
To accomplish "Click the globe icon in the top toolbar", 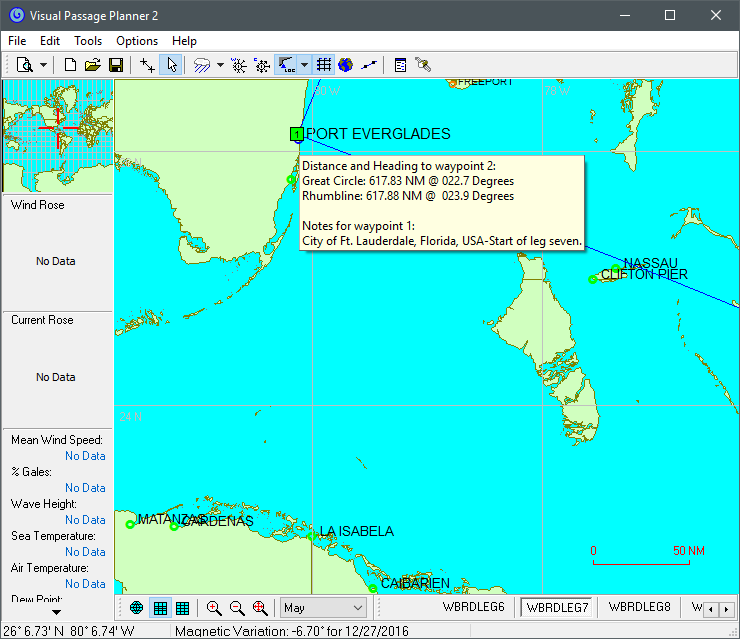I will point(346,65).
